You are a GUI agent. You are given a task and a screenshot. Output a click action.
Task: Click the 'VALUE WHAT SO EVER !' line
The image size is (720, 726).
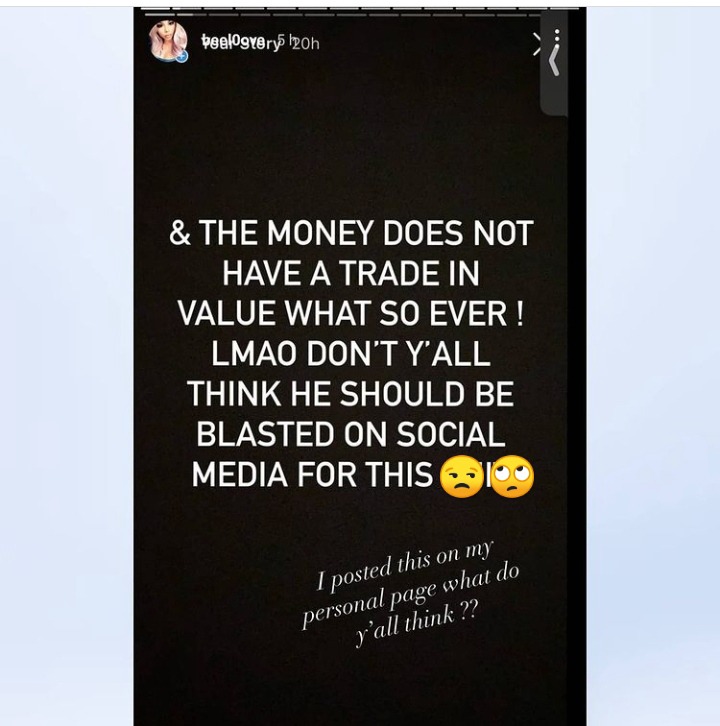(x=351, y=313)
